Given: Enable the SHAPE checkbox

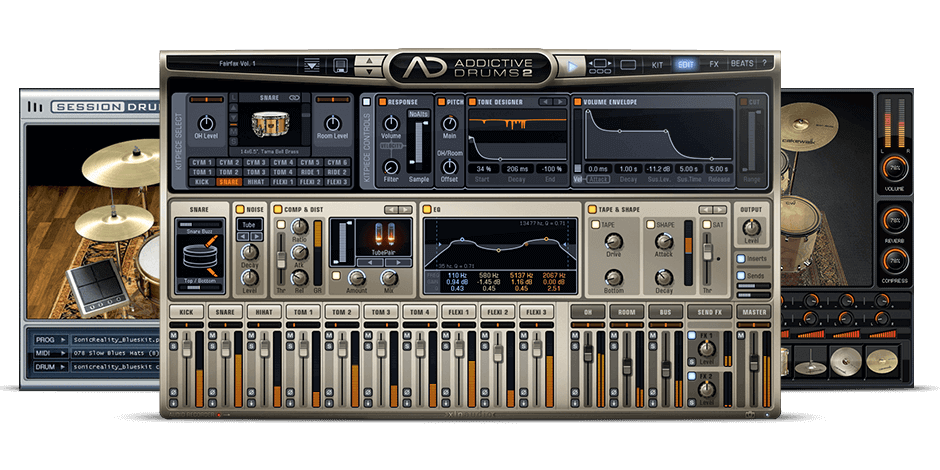Looking at the screenshot, I should pyautogui.click(x=650, y=225).
